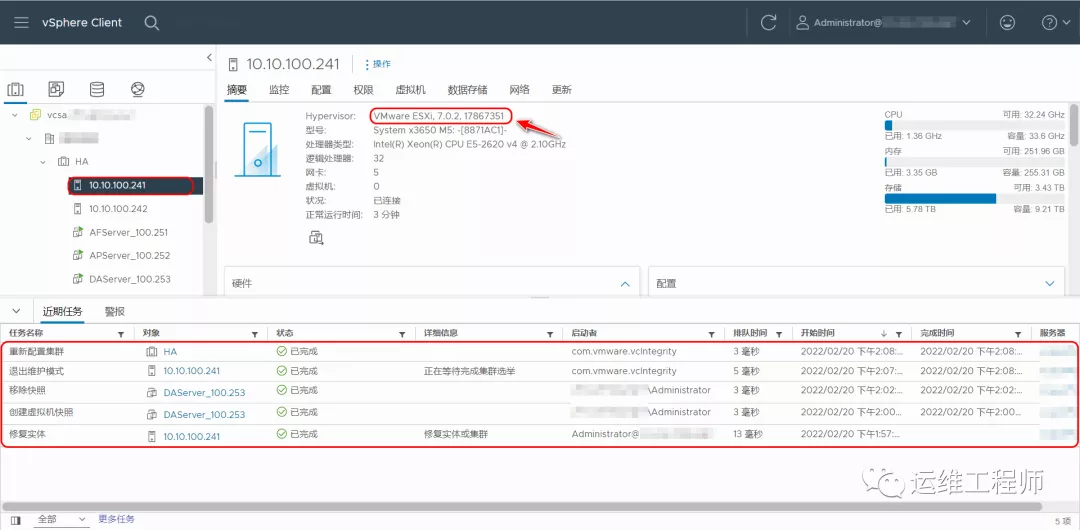Collapse the HA cluster tree node

coord(44,162)
